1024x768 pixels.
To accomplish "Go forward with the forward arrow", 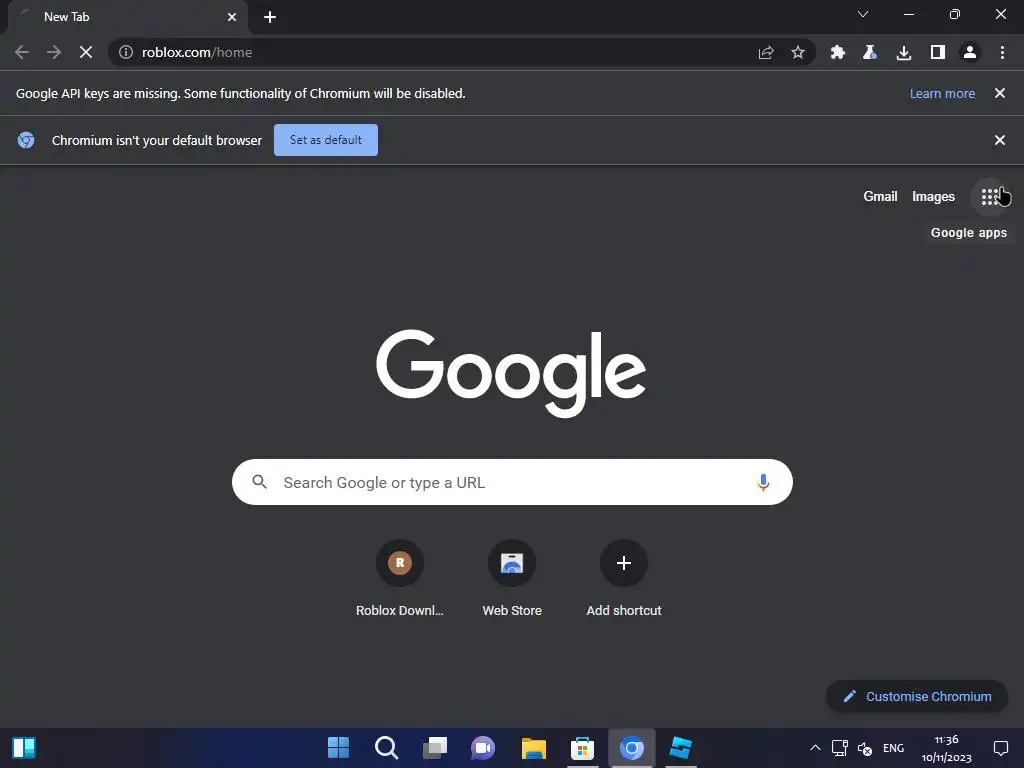I will (54, 52).
